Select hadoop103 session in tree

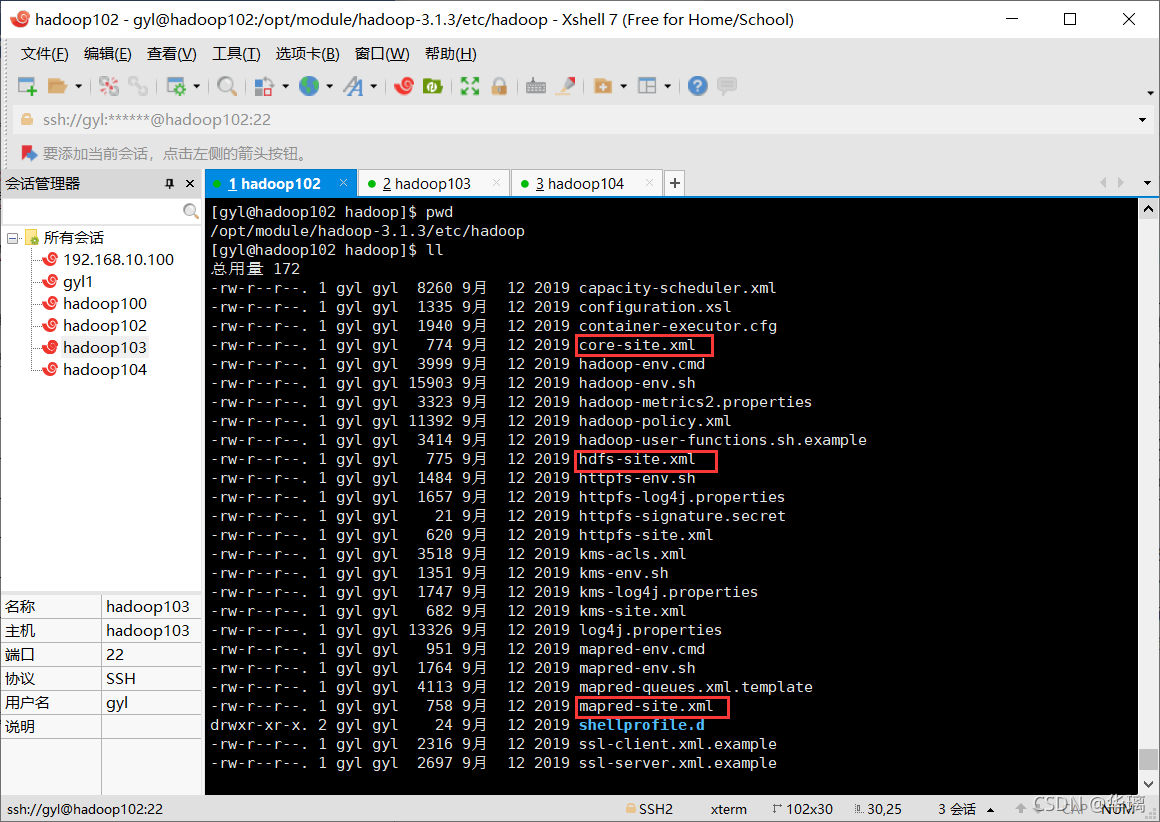coord(105,348)
